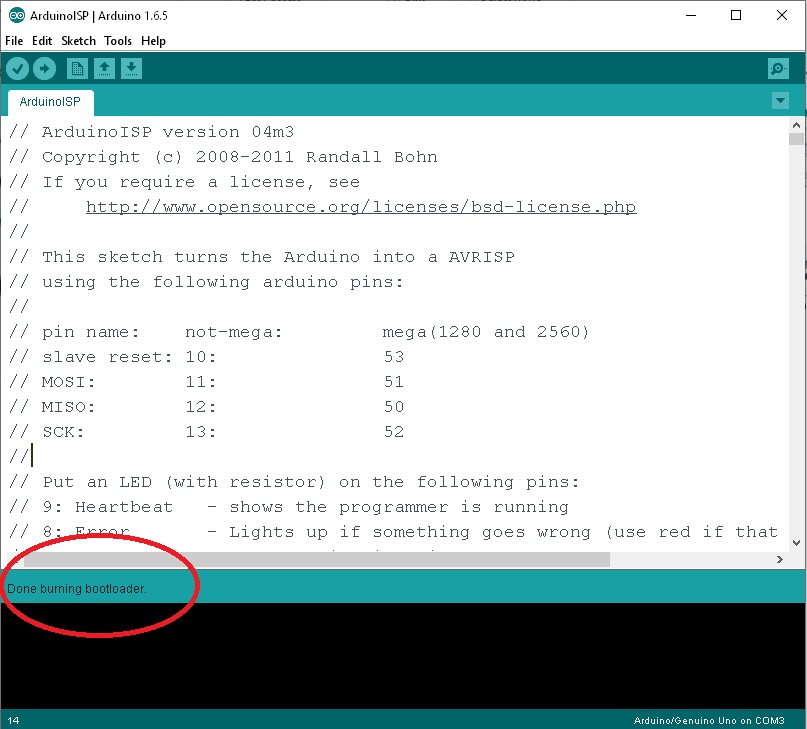The width and height of the screenshot is (807, 729).
Task: Open the File menu
Action: 14,41
